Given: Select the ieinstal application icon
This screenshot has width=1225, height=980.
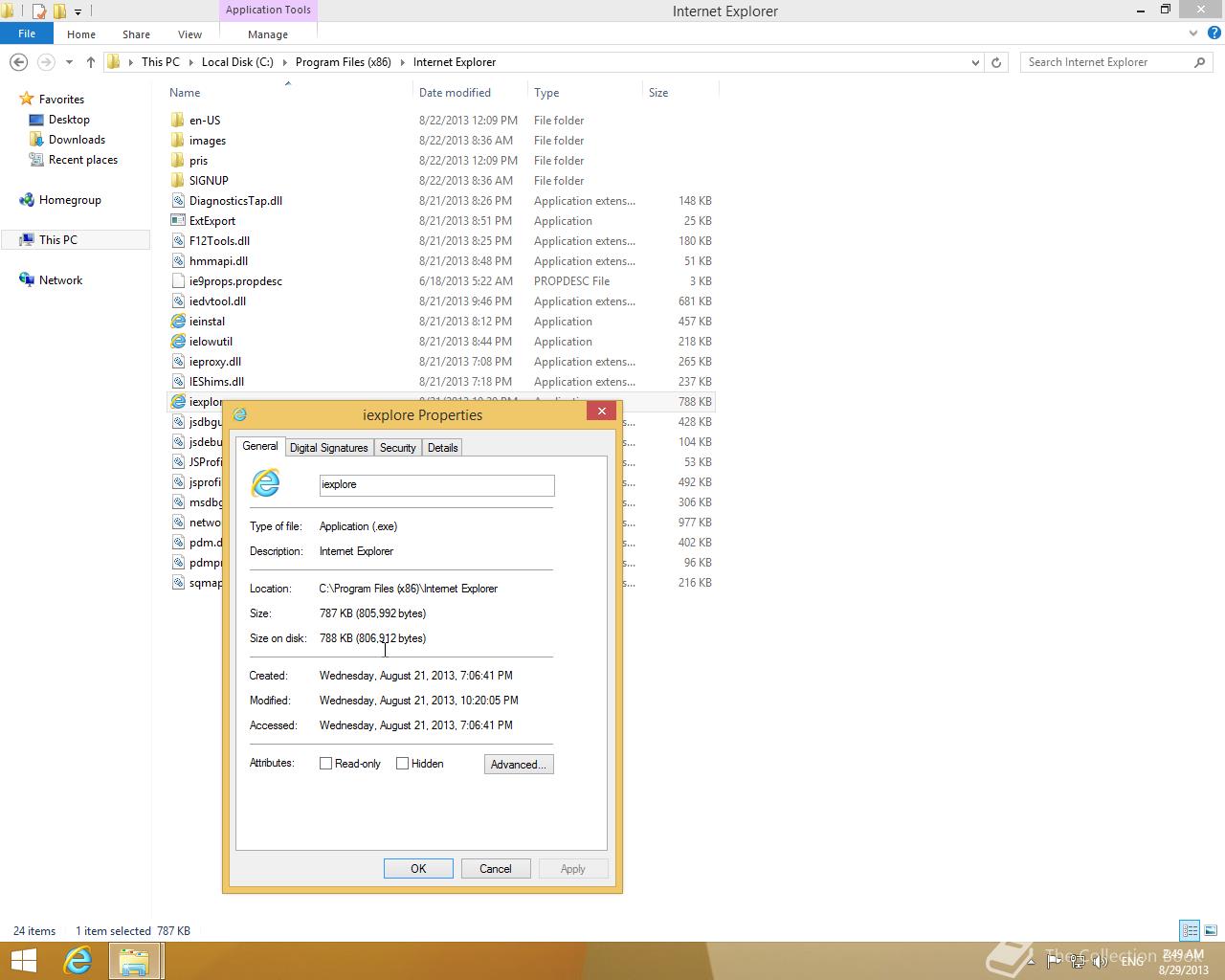Looking at the screenshot, I should coord(178,321).
